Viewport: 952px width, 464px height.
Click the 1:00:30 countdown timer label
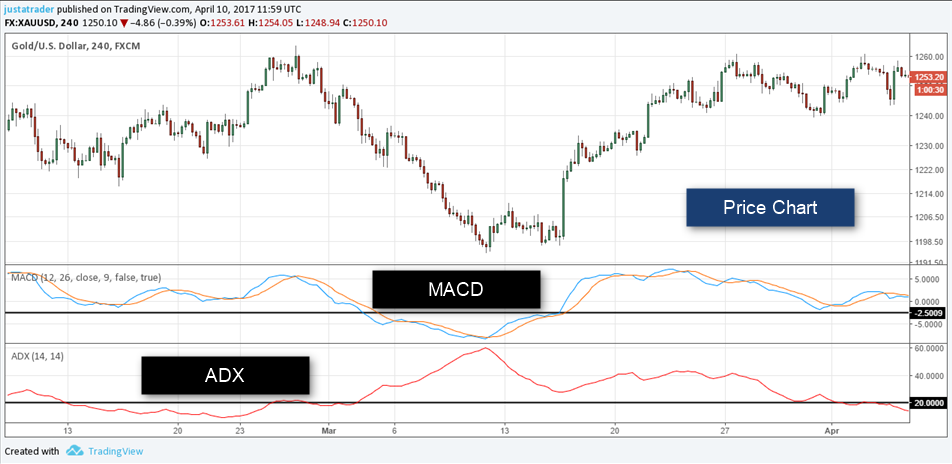click(928, 89)
